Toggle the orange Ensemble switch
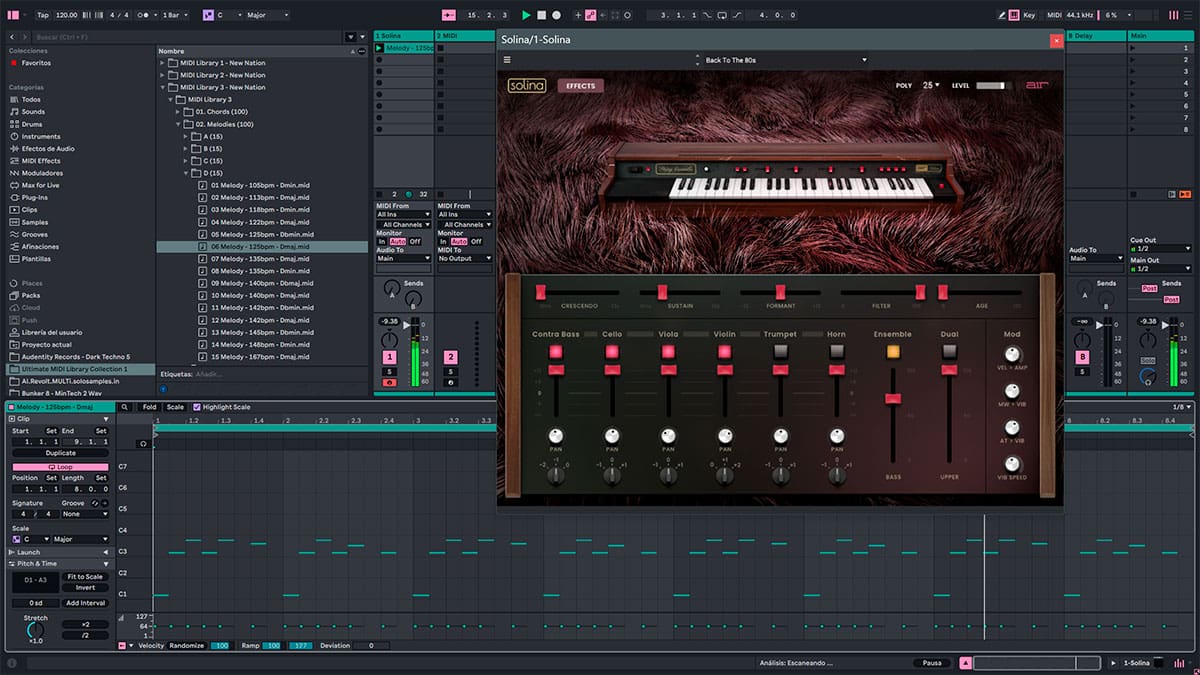1200x675 pixels. (893, 351)
